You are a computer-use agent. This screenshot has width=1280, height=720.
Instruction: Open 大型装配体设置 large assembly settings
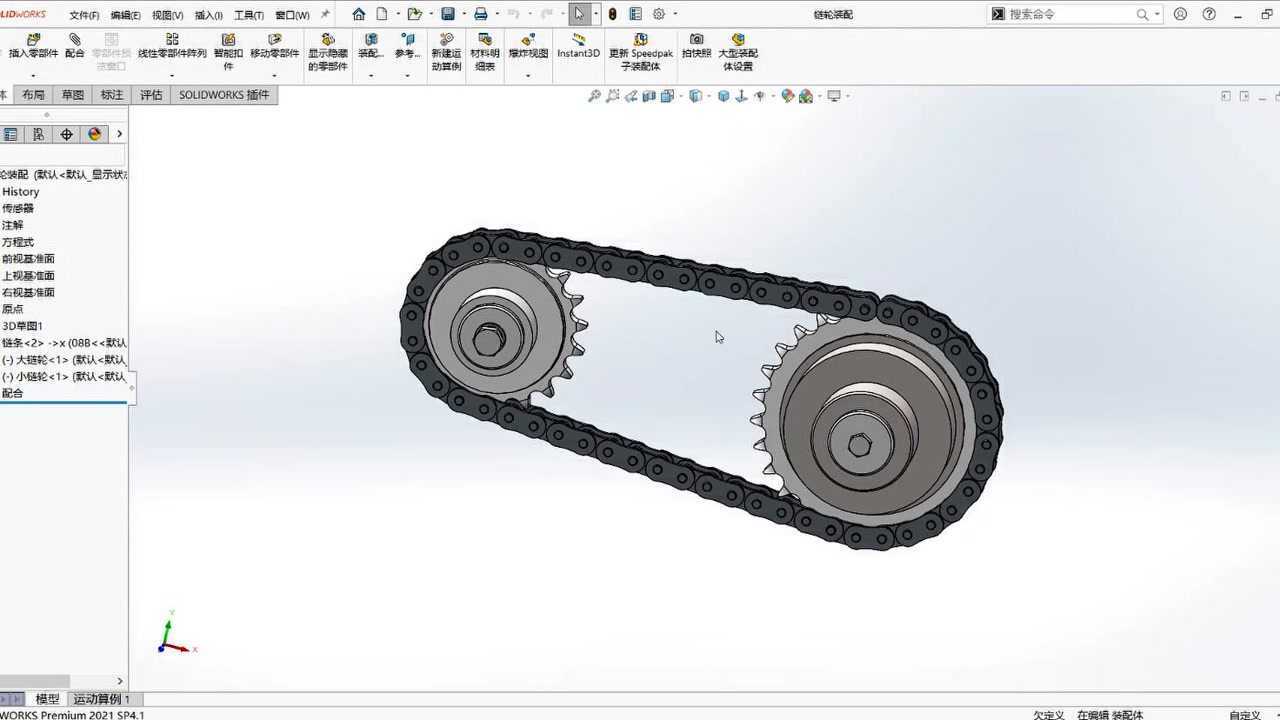coord(738,41)
